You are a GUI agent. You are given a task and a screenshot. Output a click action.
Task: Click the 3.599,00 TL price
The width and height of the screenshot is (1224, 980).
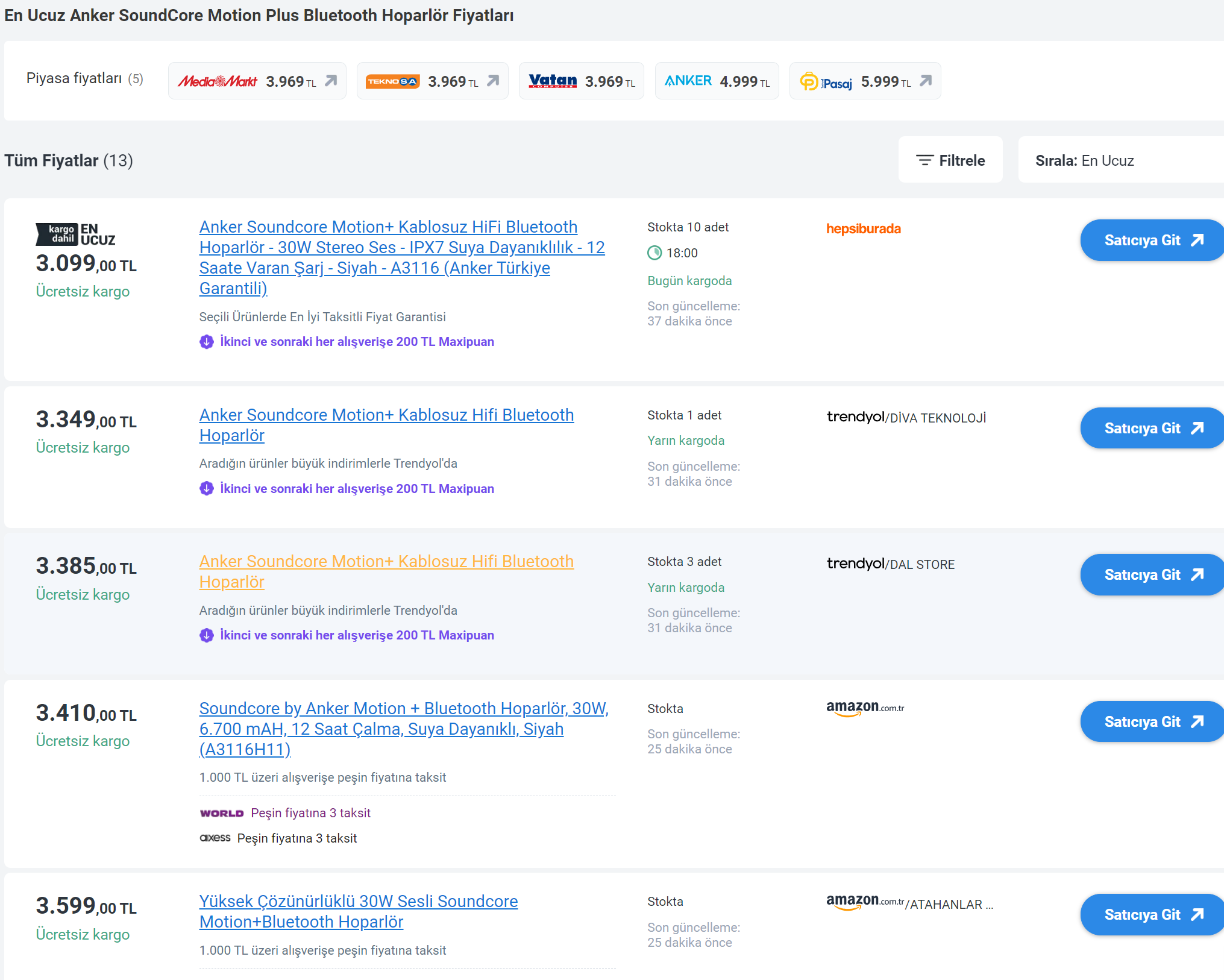coord(86,906)
